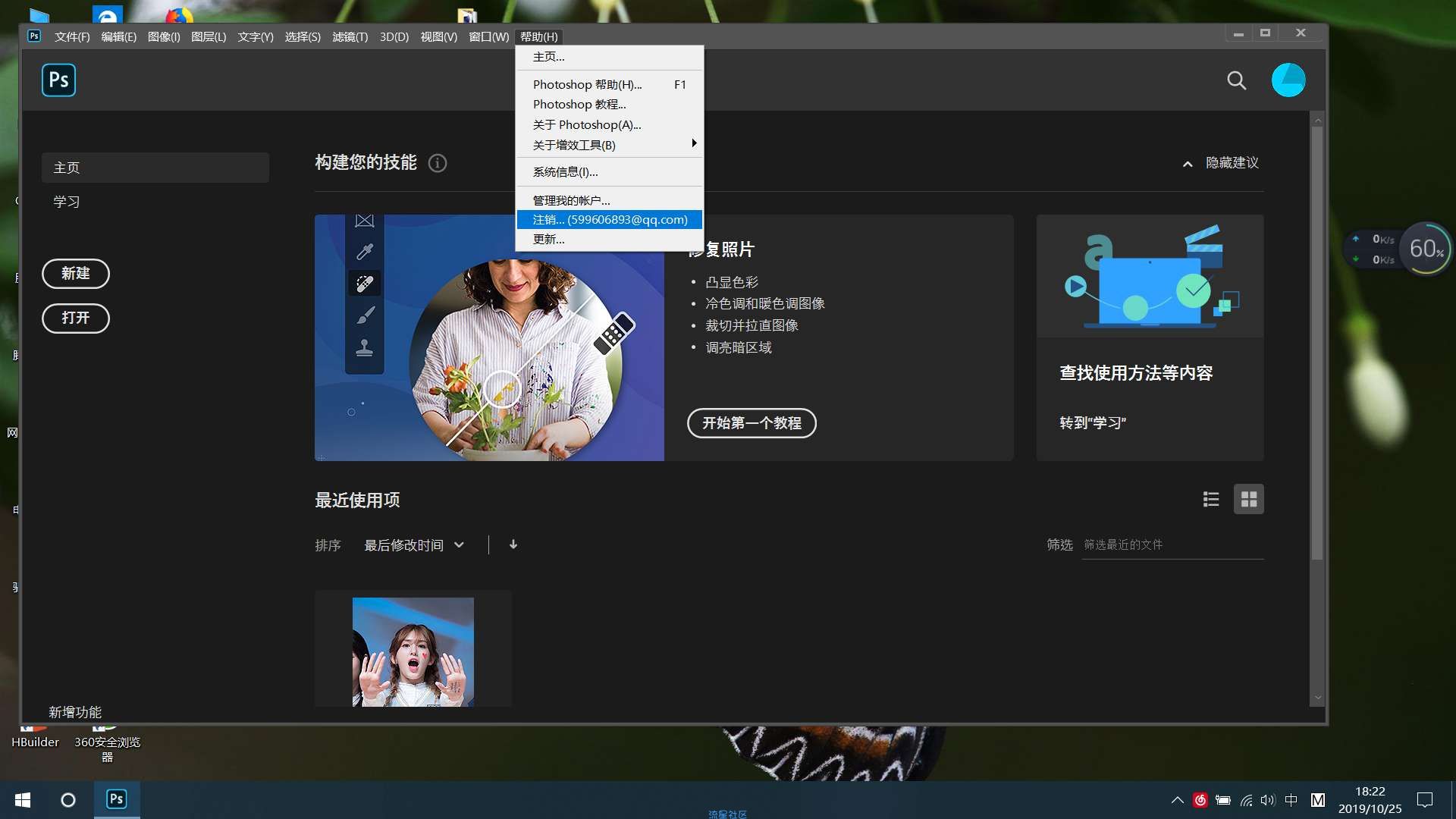Viewport: 1456px width, 819px height.
Task: Open the recent file girl thumbnail
Action: 413,651
